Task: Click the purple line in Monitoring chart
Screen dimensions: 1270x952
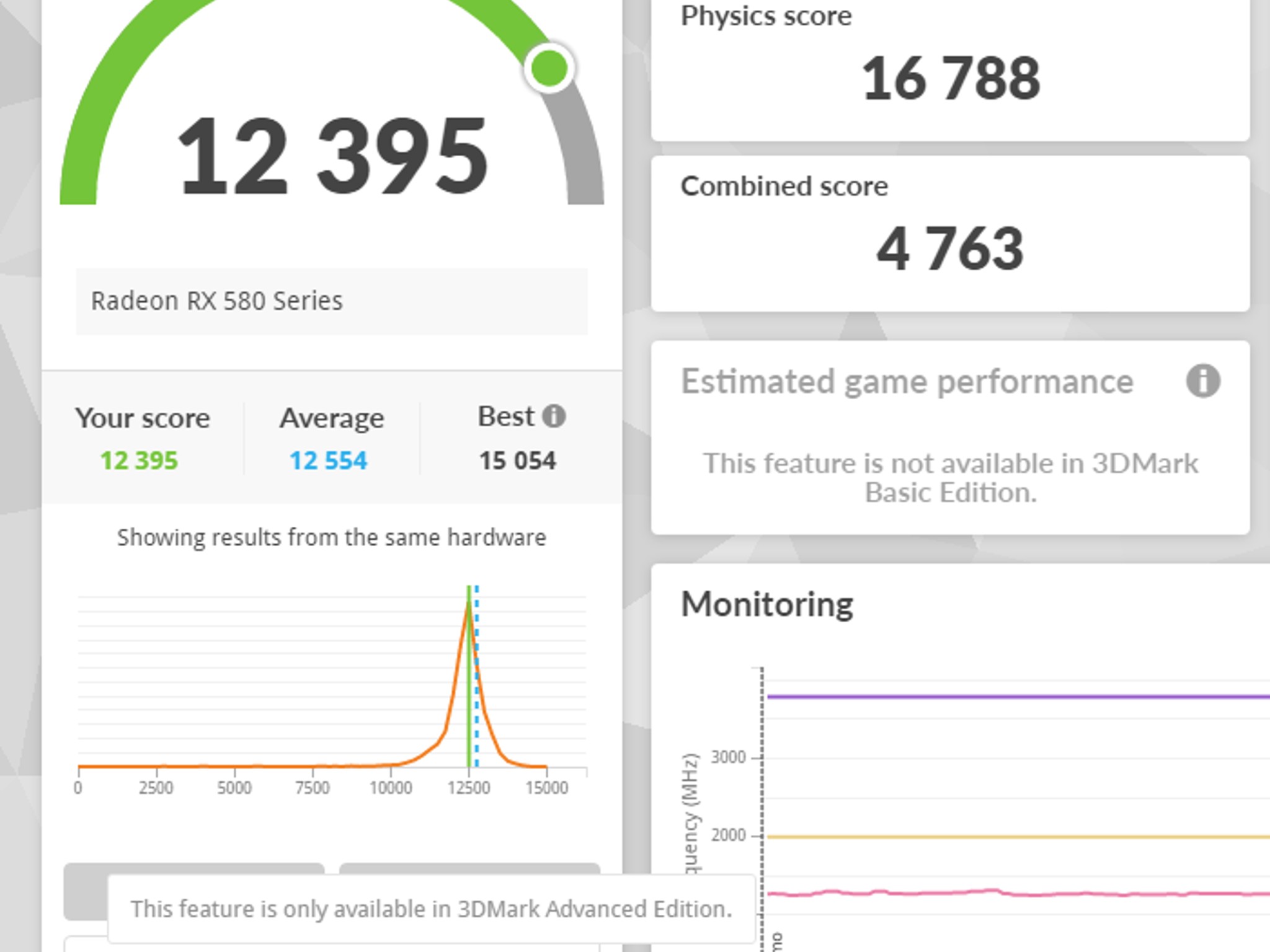Action: (1017, 697)
